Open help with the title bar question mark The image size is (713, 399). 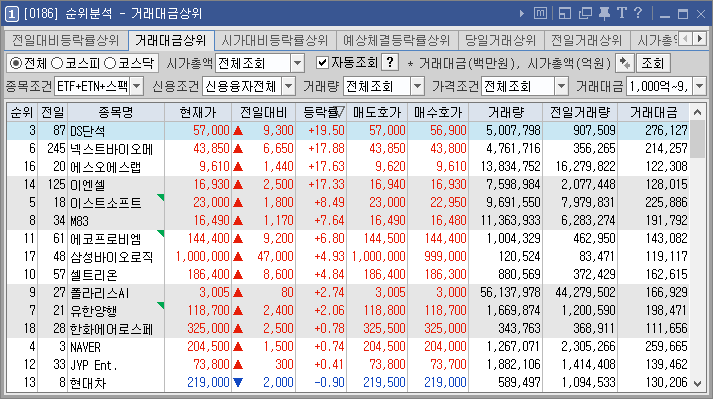coord(638,13)
